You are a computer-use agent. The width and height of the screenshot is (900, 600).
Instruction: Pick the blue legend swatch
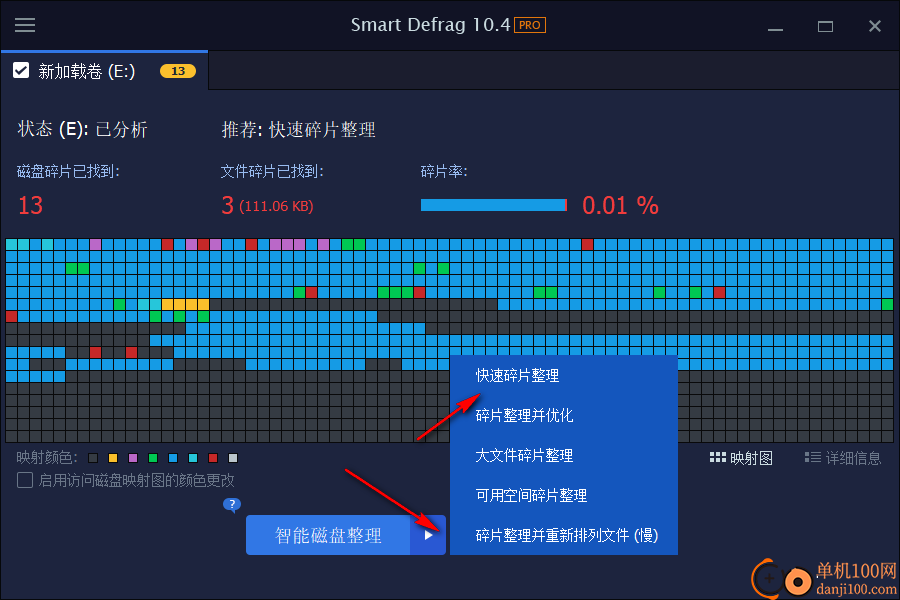tap(173, 458)
